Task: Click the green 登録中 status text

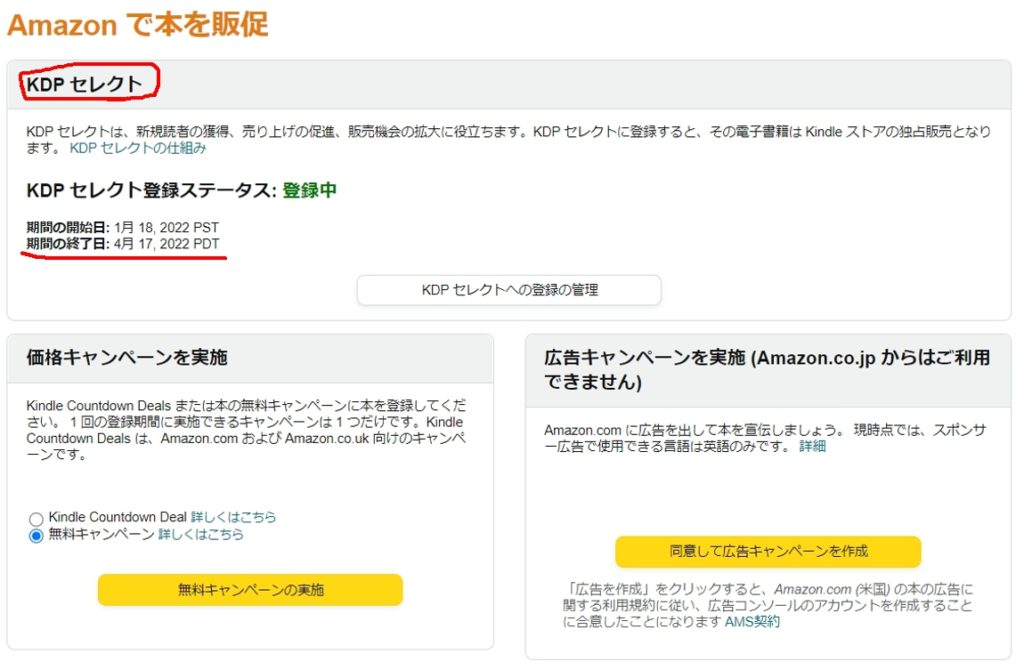Action: coord(309,190)
